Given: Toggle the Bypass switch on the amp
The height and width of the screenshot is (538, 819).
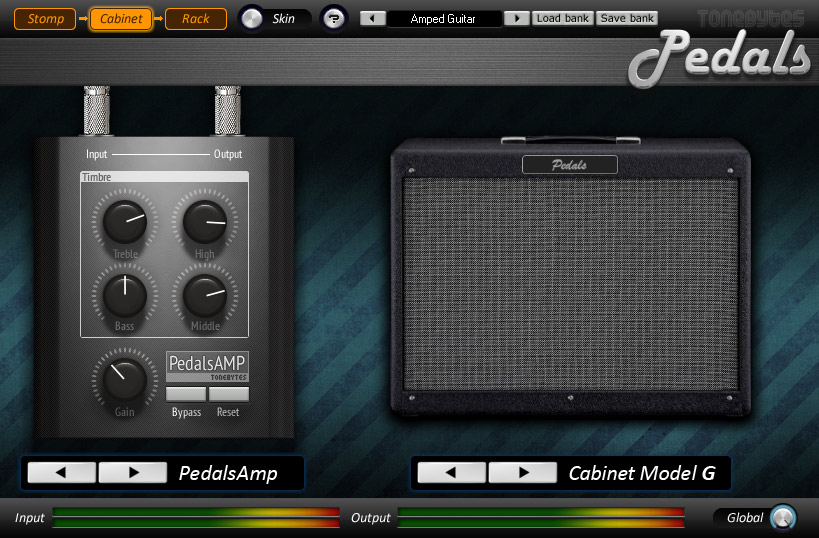Looking at the screenshot, I should 186,394.
